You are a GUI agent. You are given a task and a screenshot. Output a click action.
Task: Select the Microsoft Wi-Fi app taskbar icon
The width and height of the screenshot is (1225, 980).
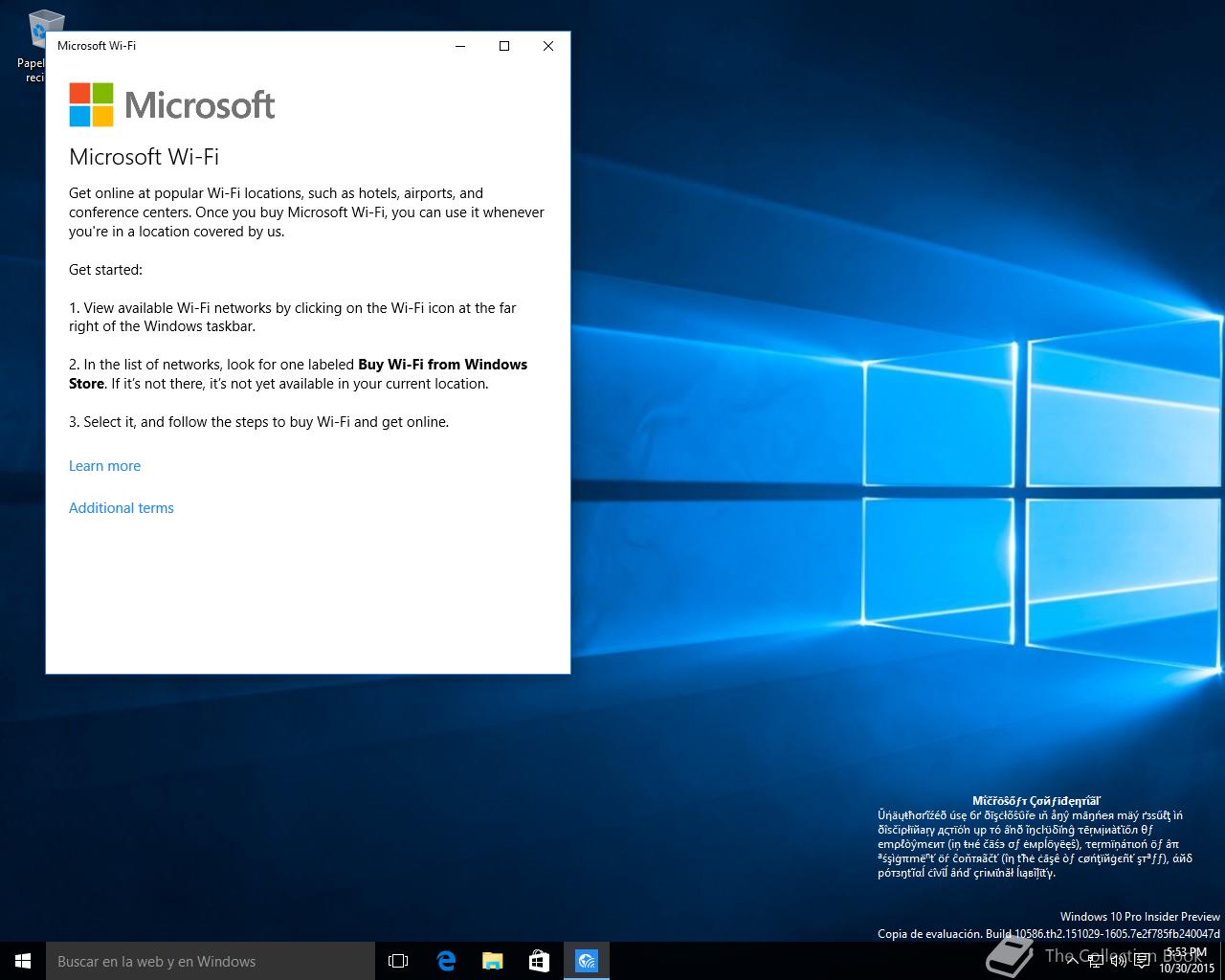tap(587, 961)
